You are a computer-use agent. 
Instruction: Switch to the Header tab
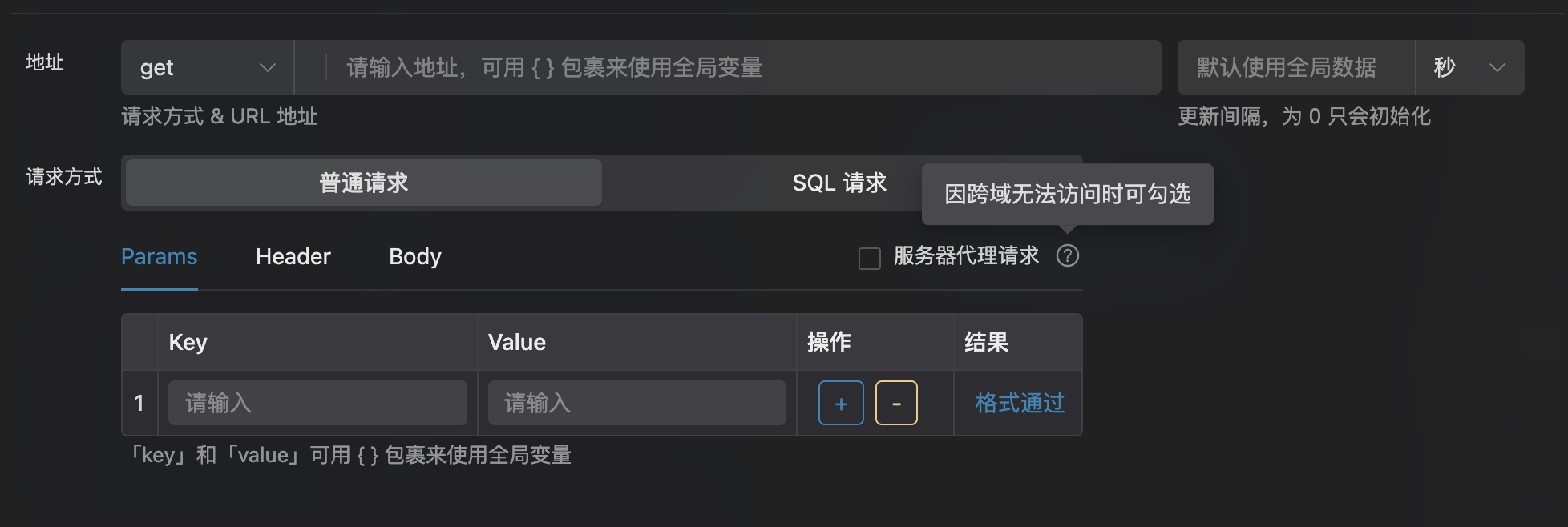[x=293, y=257]
